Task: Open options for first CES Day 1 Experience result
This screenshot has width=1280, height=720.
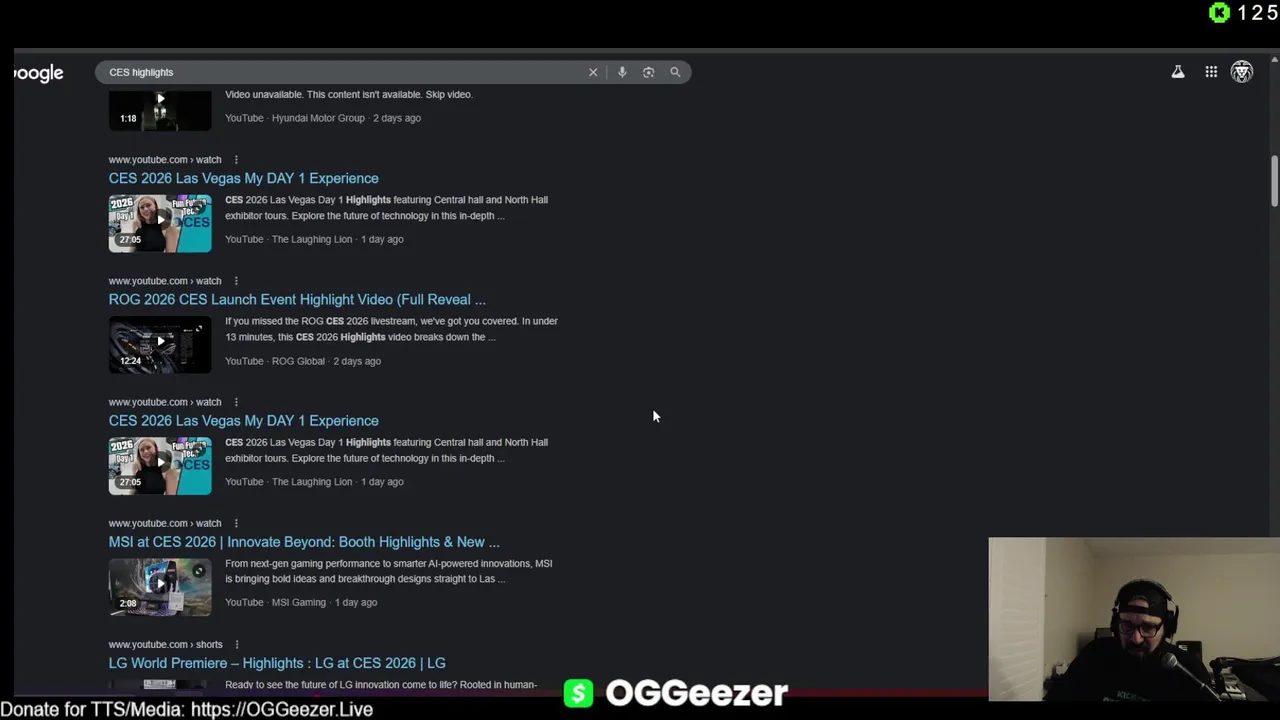Action: tap(236, 160)
